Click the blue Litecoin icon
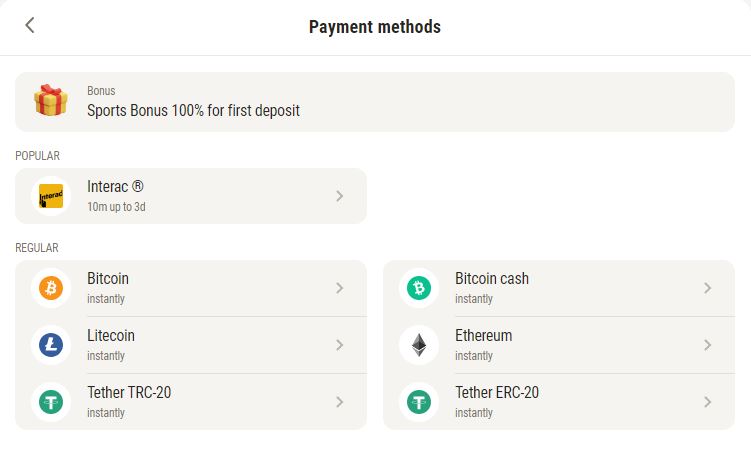This screenshot has width=751, height=471. (x=51, y=345)
